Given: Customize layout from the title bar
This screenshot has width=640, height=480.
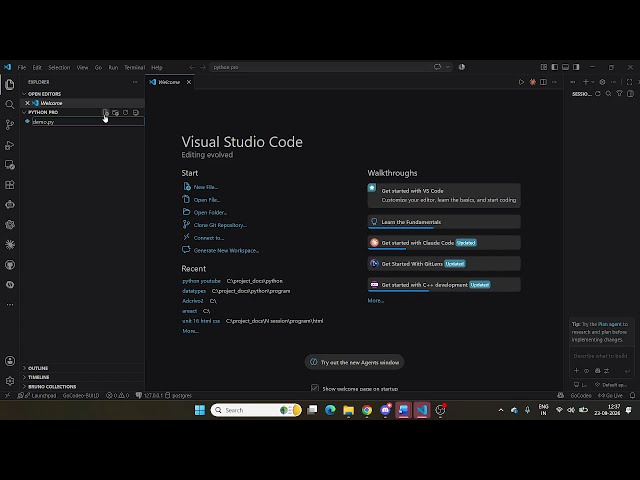Looking at the screenshot, I should [x=544, y=67].
